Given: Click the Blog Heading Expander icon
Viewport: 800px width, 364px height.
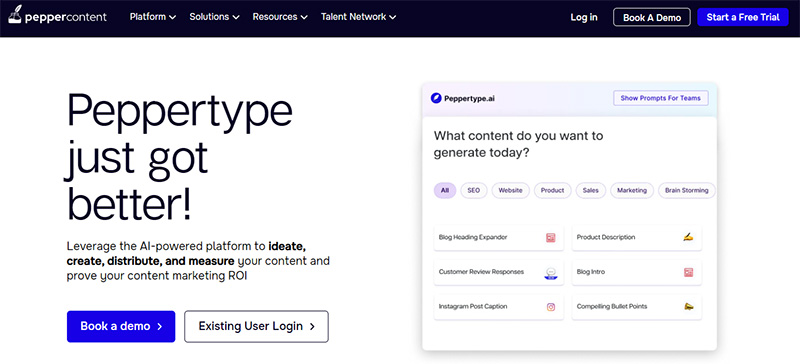Looking at the screenshot, I should click(x=550, y=237).
